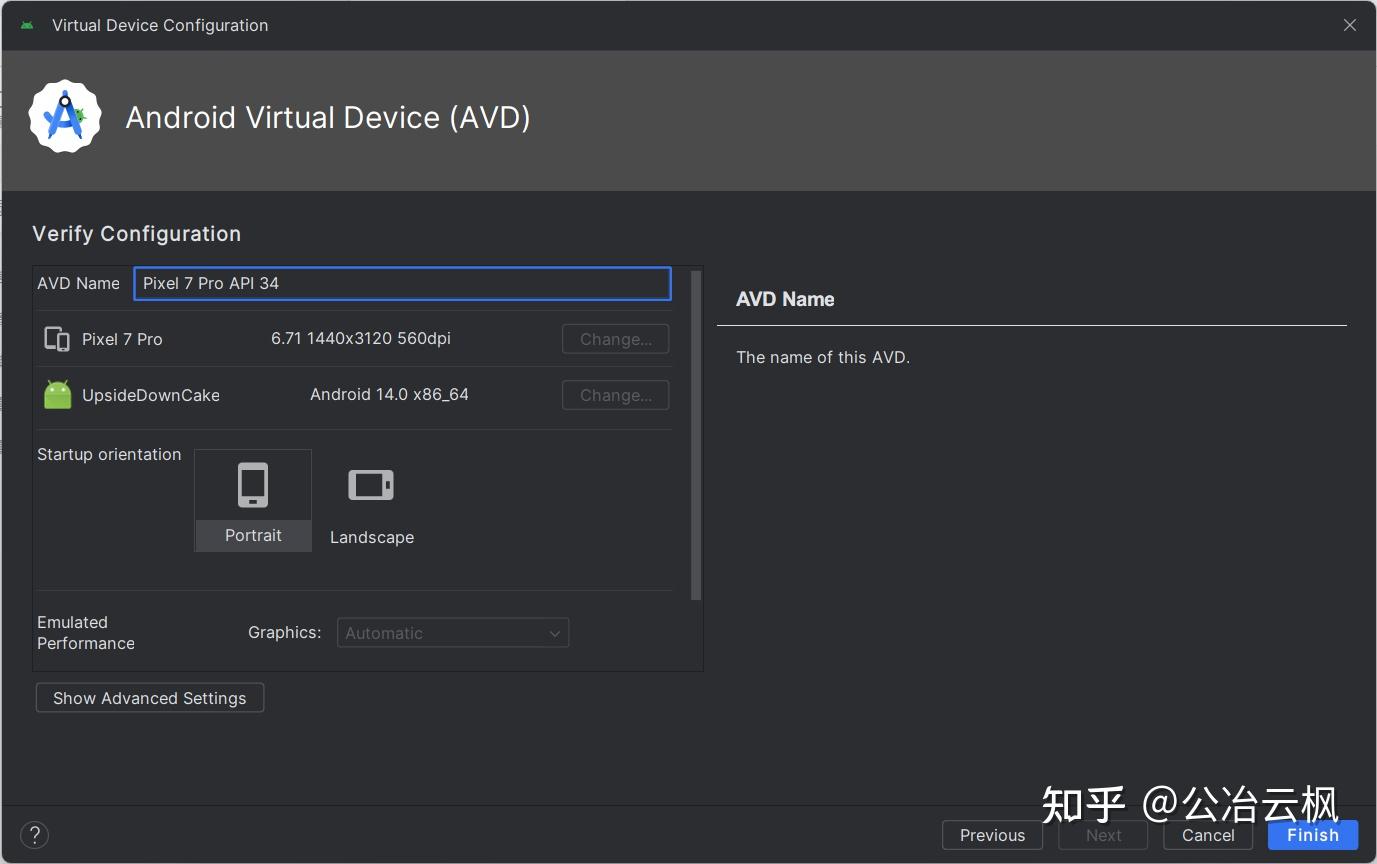
Task: Show Advanced Settings
Action: click(150, 698)
